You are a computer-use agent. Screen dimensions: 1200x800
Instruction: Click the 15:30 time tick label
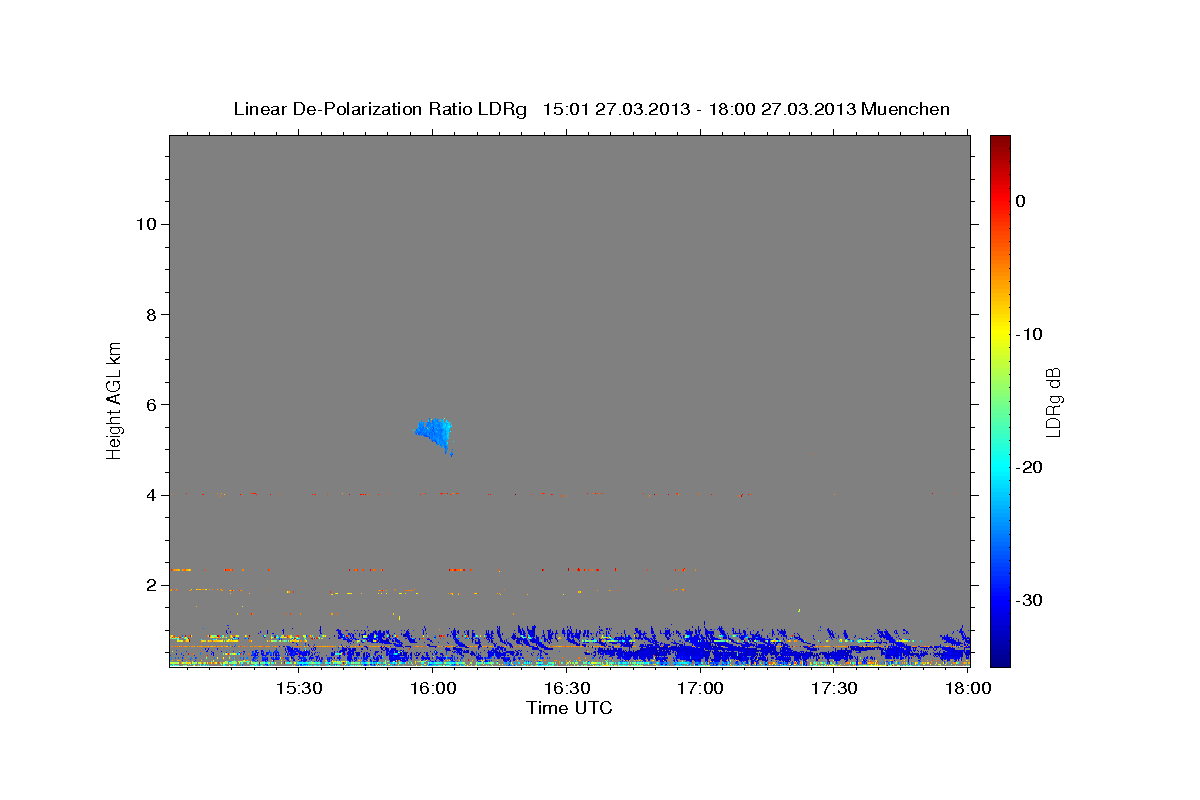[298, 689]
